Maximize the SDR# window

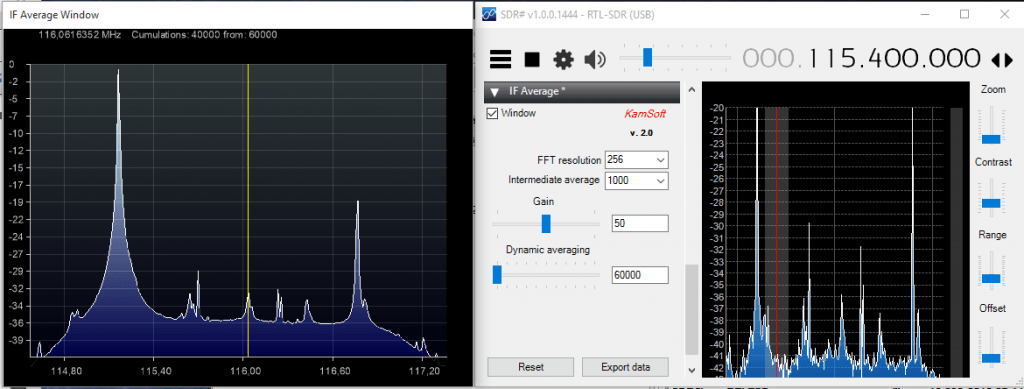(964, 14)
